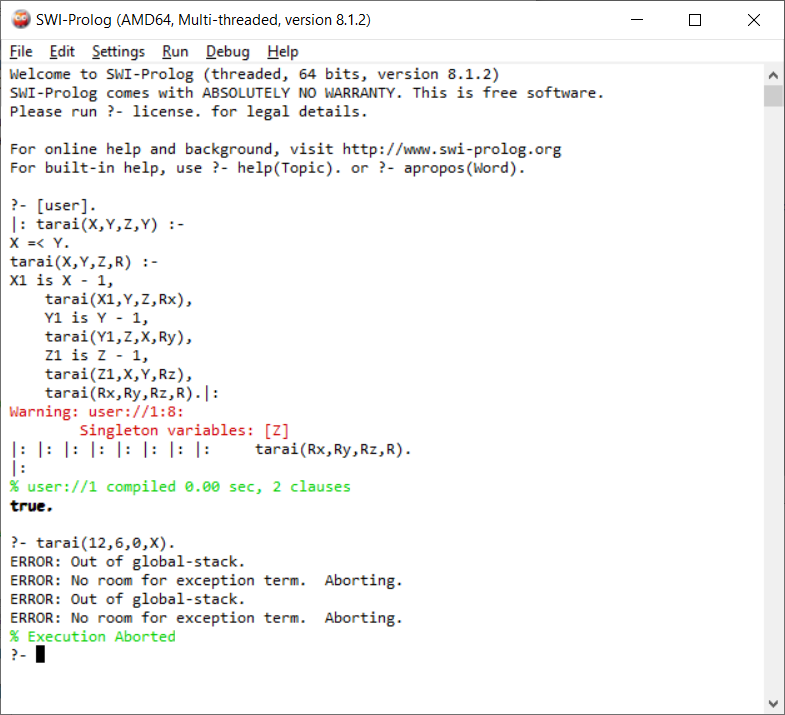Click the 'tarai(Z1,X,Y,Rz),' line
The image size is (785, 715).
tap(119, 374)
